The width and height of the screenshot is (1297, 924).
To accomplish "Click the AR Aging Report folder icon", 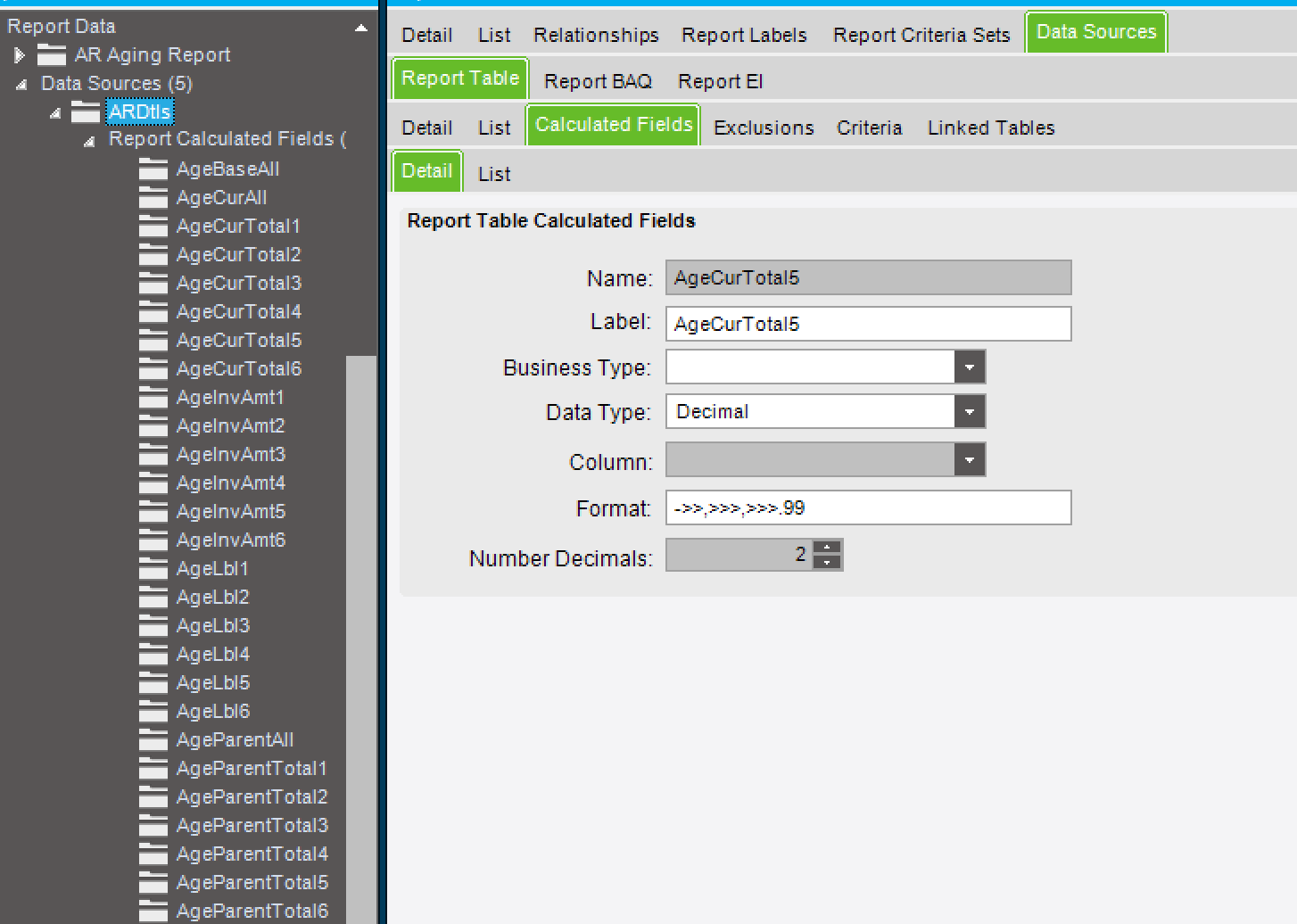I will (52, 55).
